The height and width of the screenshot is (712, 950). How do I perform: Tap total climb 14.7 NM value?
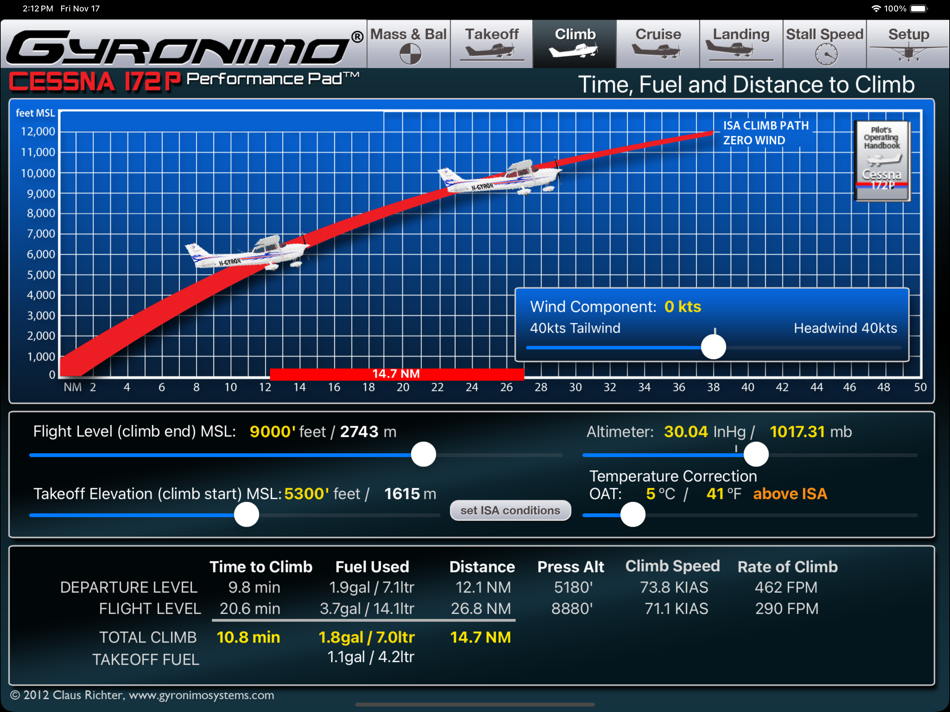tap(480, 637)
